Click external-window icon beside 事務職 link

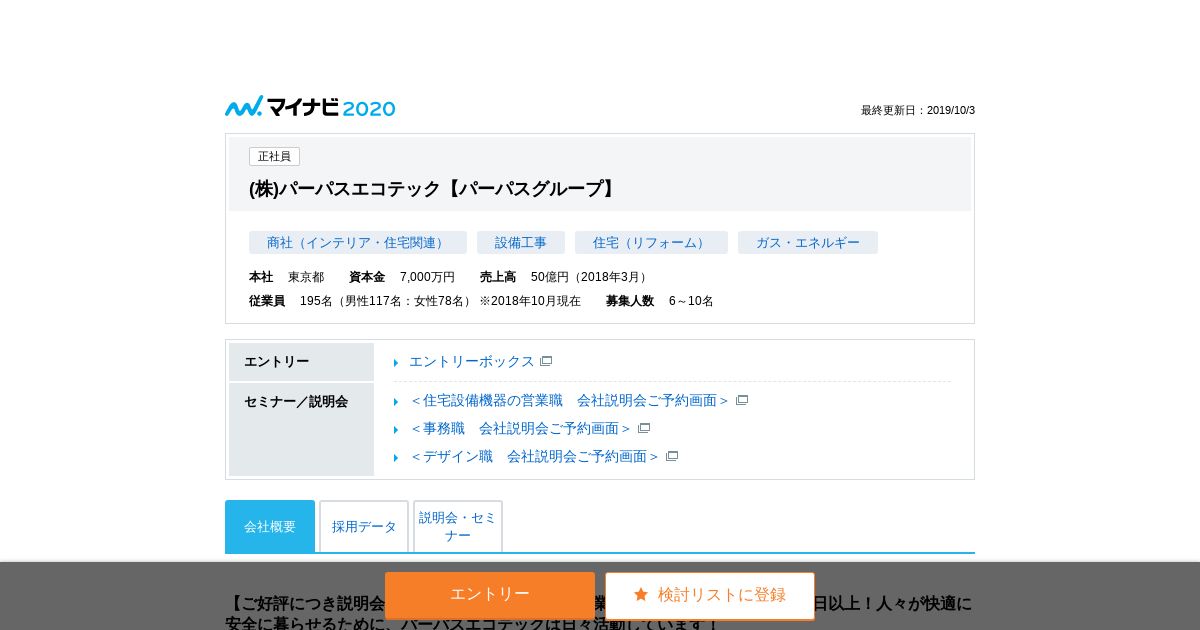pos(644,428)
